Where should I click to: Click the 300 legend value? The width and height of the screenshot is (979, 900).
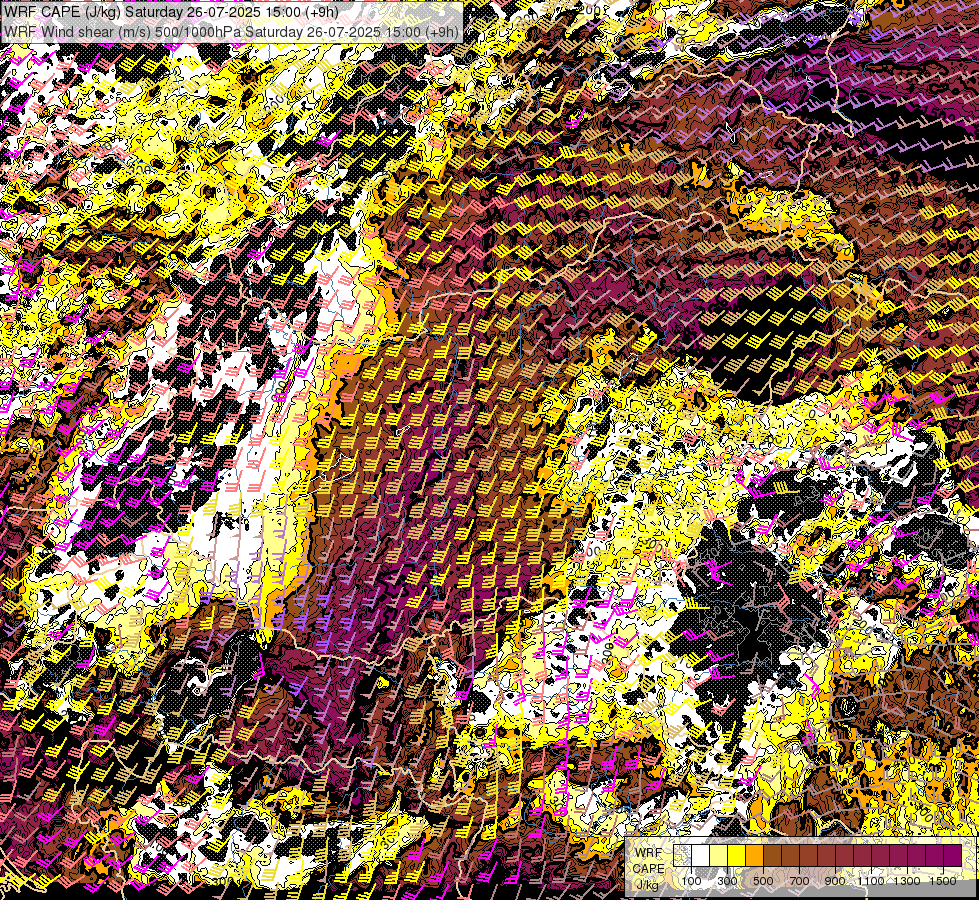(727, 881)
